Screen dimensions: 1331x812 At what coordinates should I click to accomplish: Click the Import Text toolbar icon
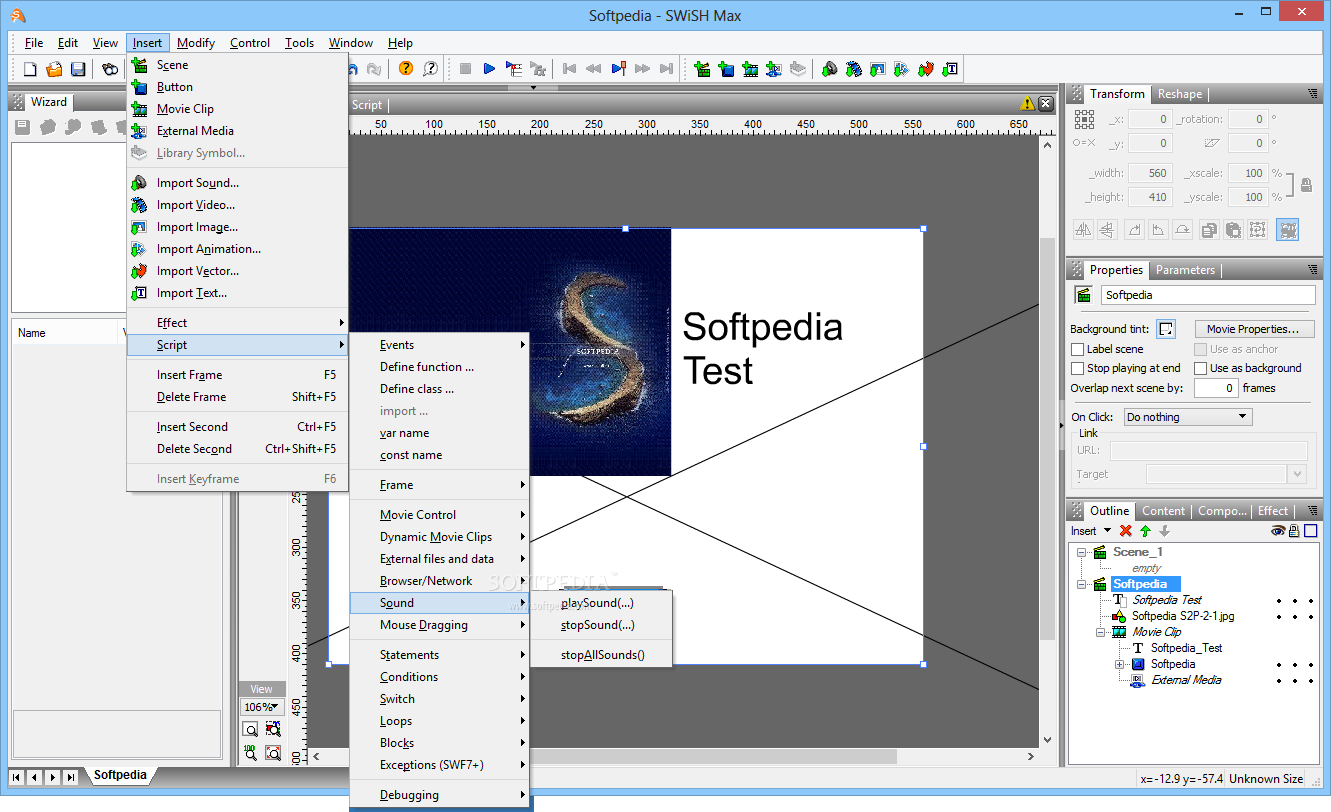(950, 69)
